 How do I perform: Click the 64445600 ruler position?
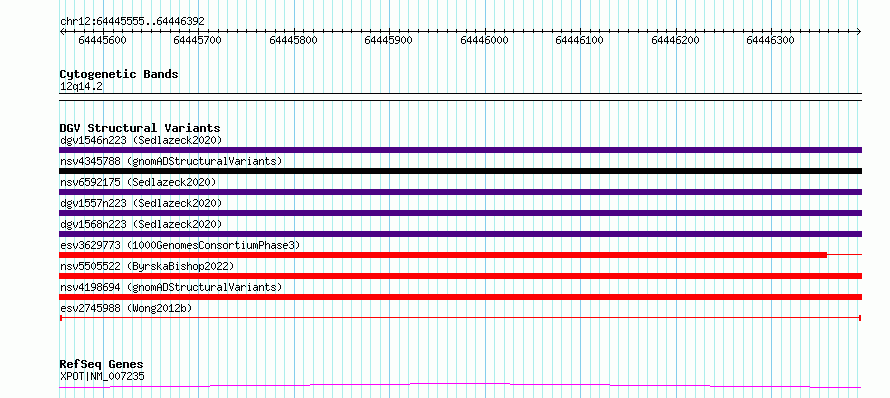click(x=103, y=40)
